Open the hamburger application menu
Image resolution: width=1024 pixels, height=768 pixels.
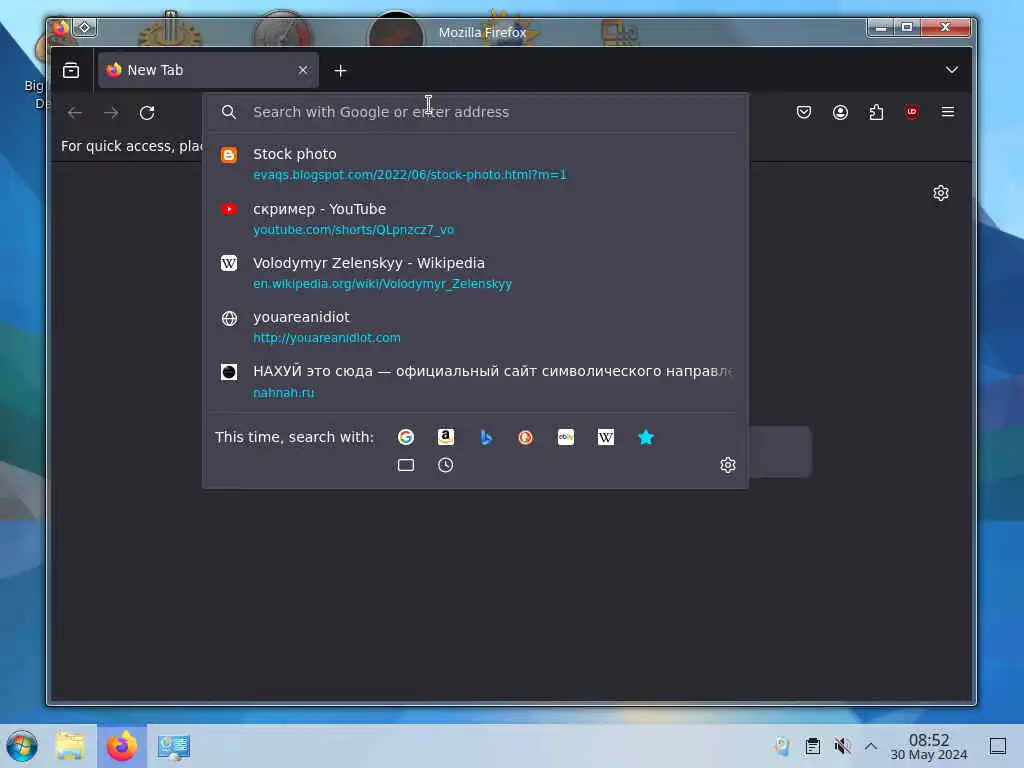pyautogui.click(x=948, y=112)
